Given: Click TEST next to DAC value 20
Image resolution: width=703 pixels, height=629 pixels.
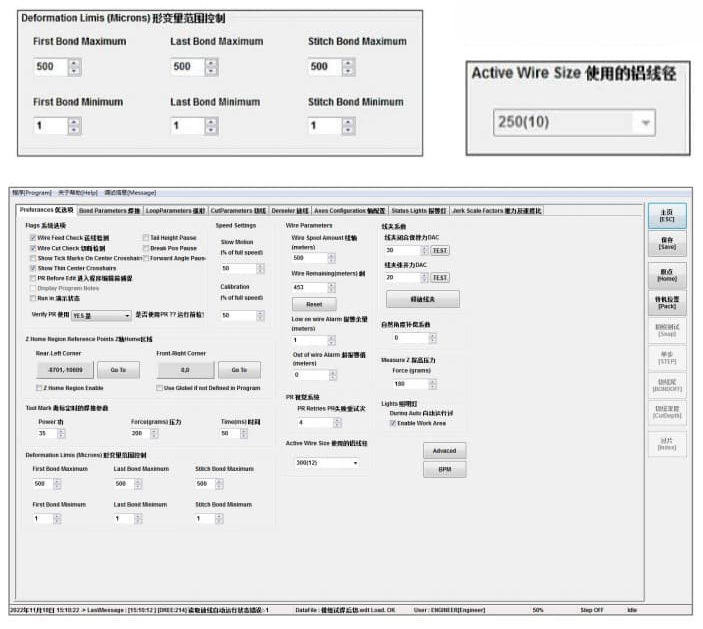Looking at the screenshot, I should point(440,278).
